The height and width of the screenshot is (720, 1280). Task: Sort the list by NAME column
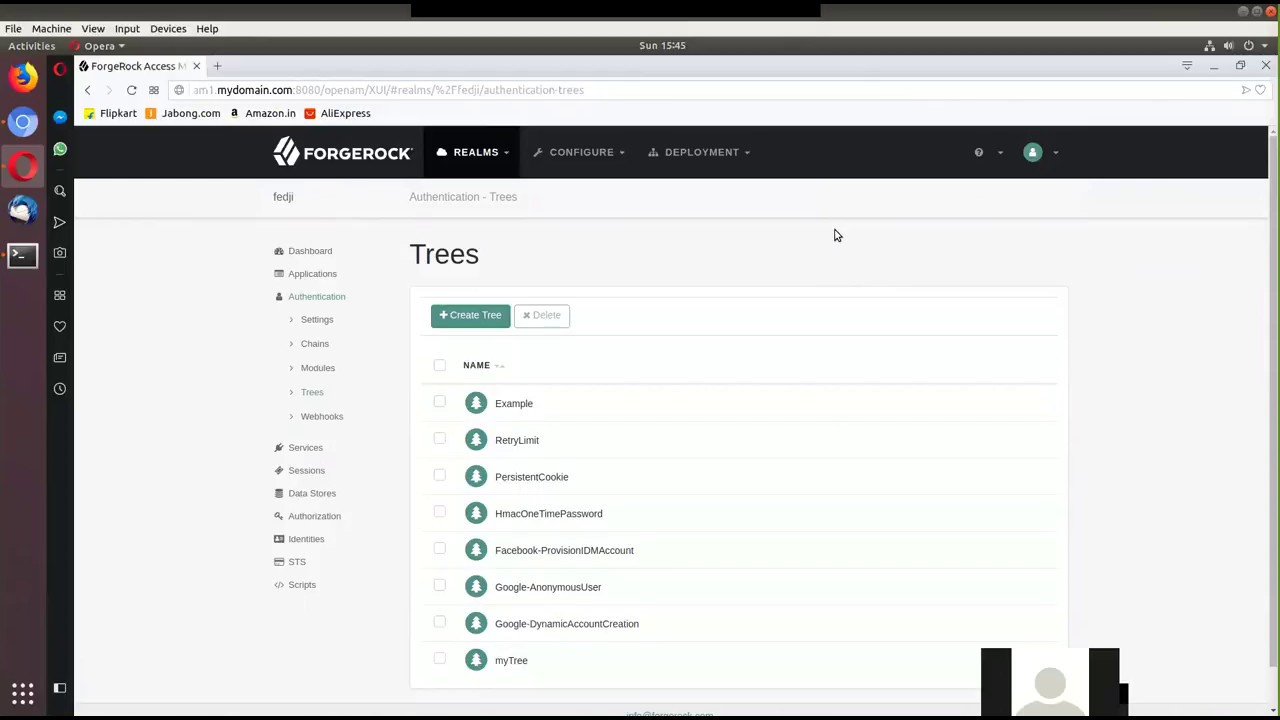tap(483, 366)
